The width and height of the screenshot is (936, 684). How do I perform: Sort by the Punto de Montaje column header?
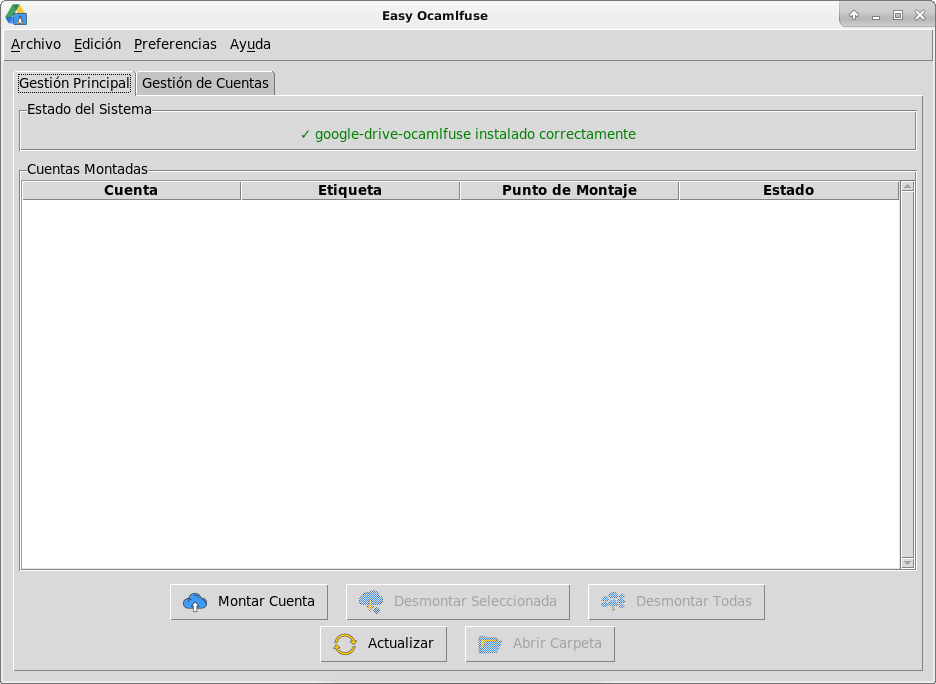click(x=569, y=190)
